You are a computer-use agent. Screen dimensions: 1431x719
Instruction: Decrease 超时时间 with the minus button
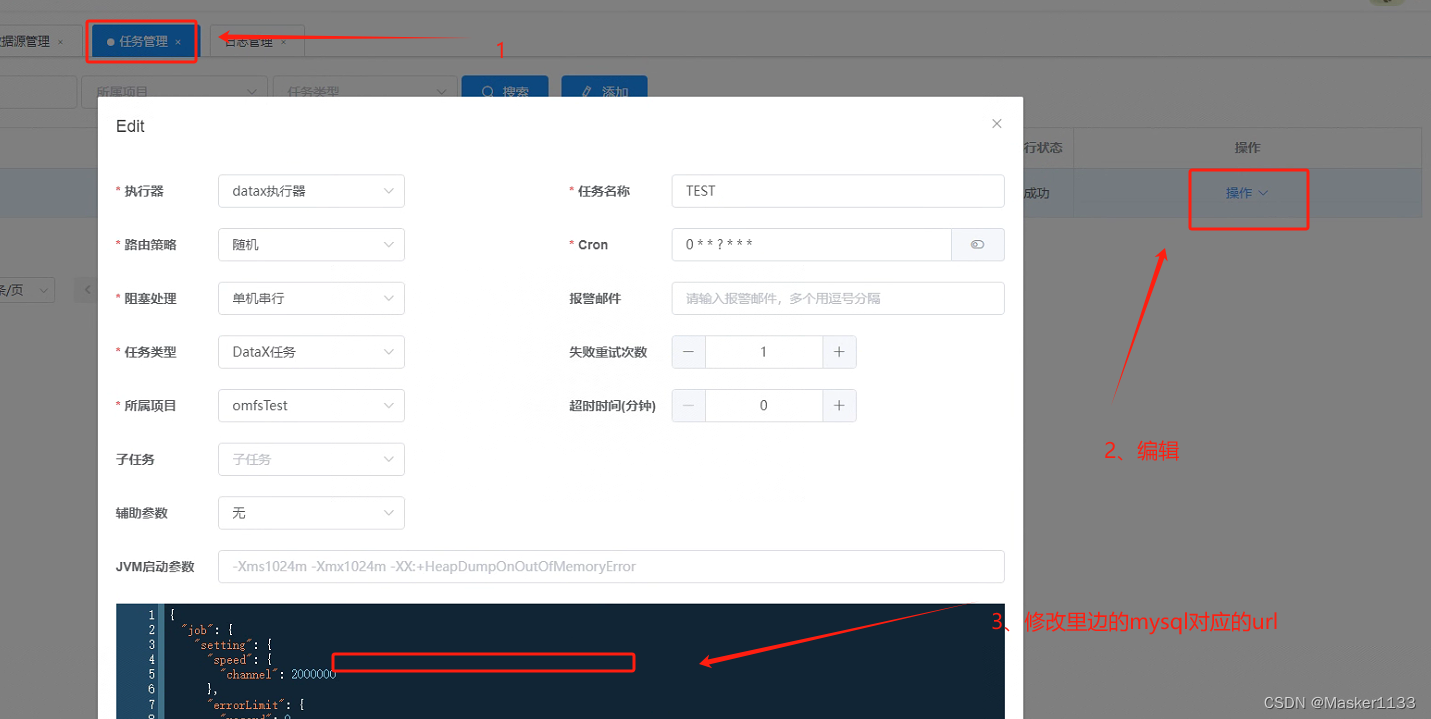click(689, 405)
